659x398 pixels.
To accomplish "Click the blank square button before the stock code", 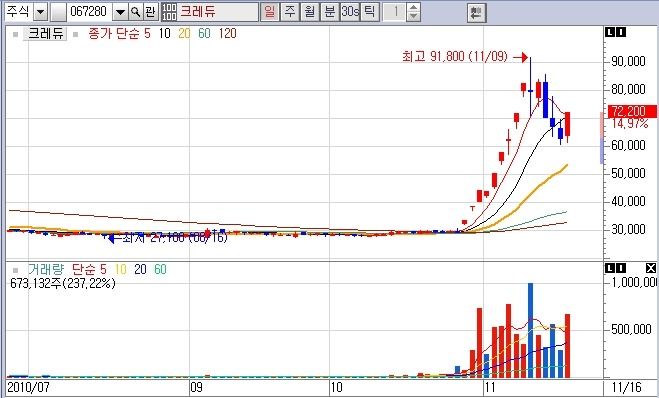I will 58,12.
